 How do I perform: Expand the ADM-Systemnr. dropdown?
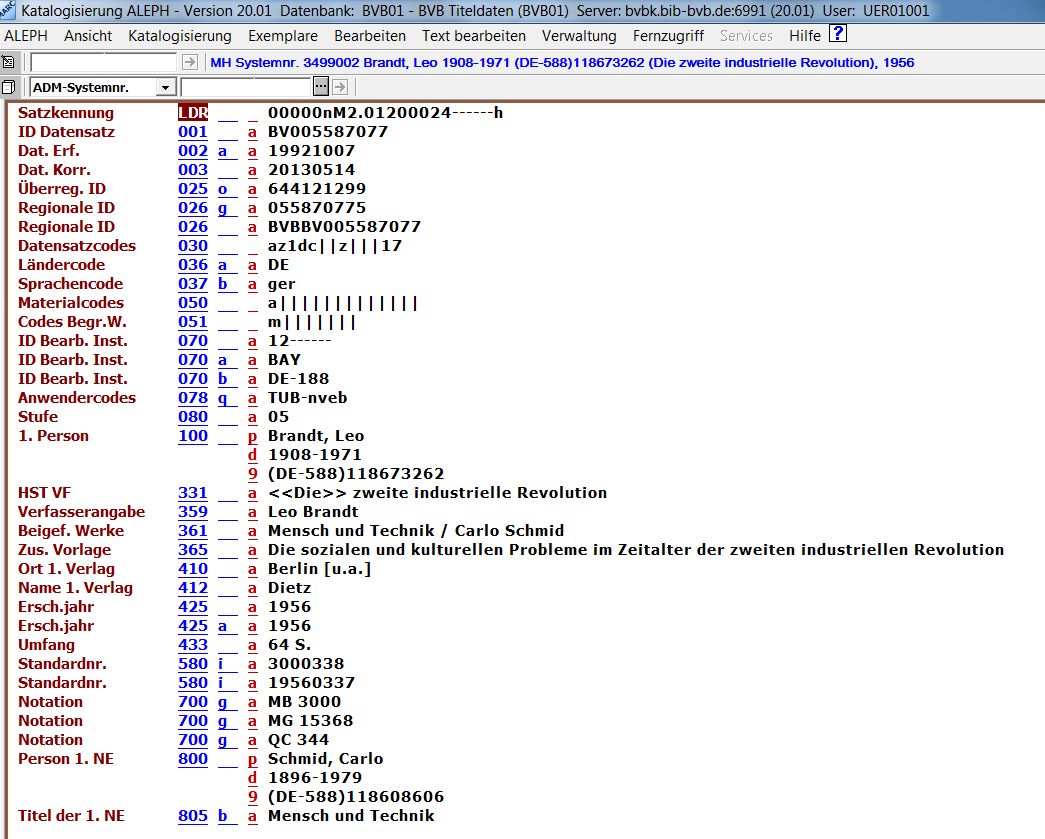166,87
